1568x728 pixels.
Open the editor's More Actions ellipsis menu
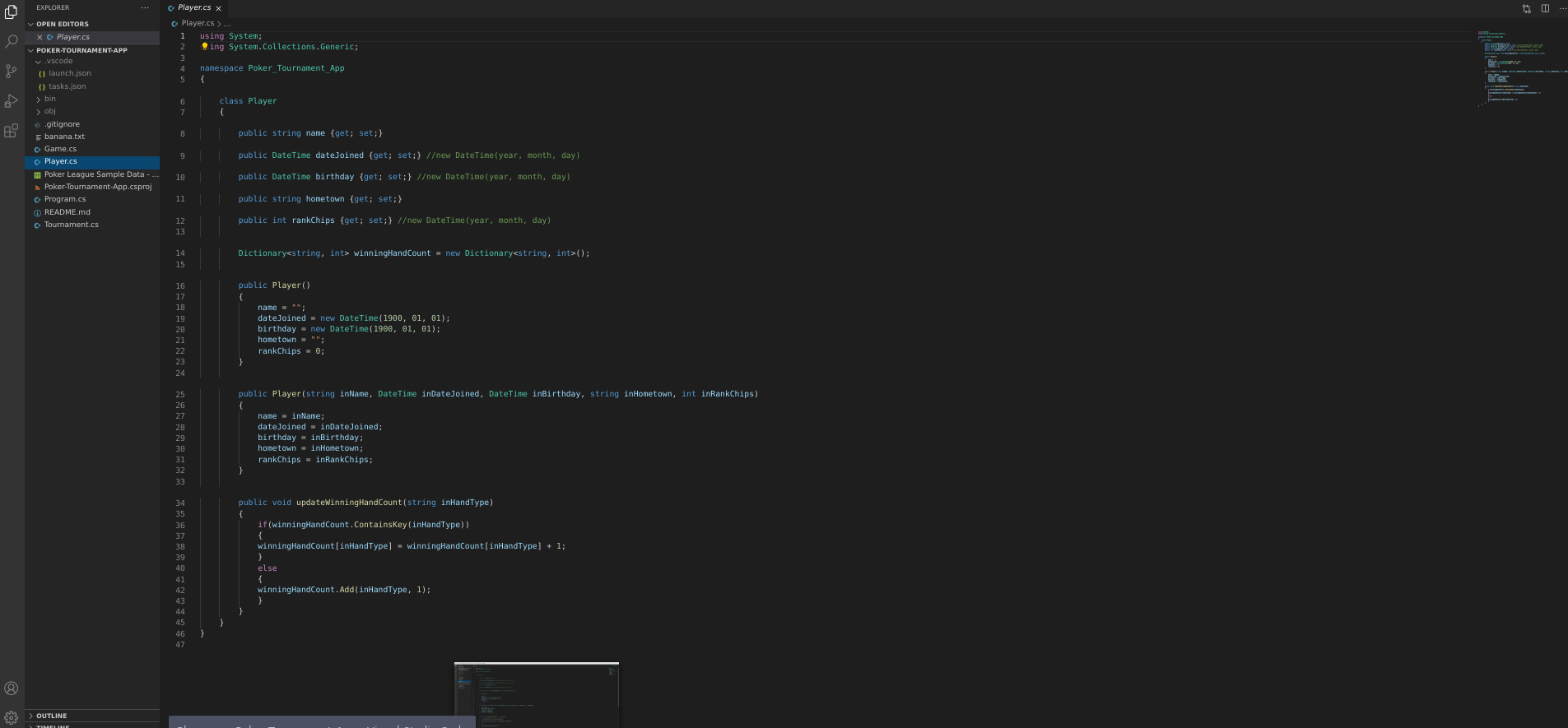coord(1562,8)
